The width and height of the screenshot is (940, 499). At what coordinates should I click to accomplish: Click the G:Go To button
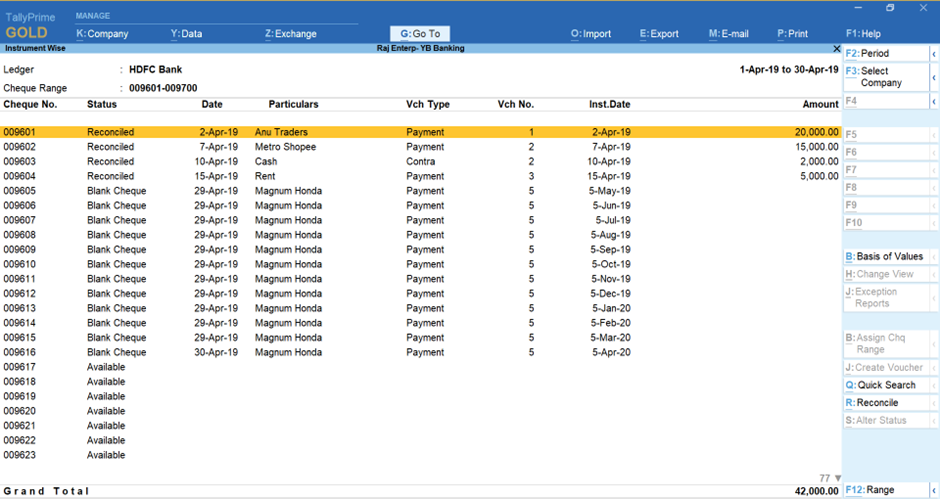(420, 34)
